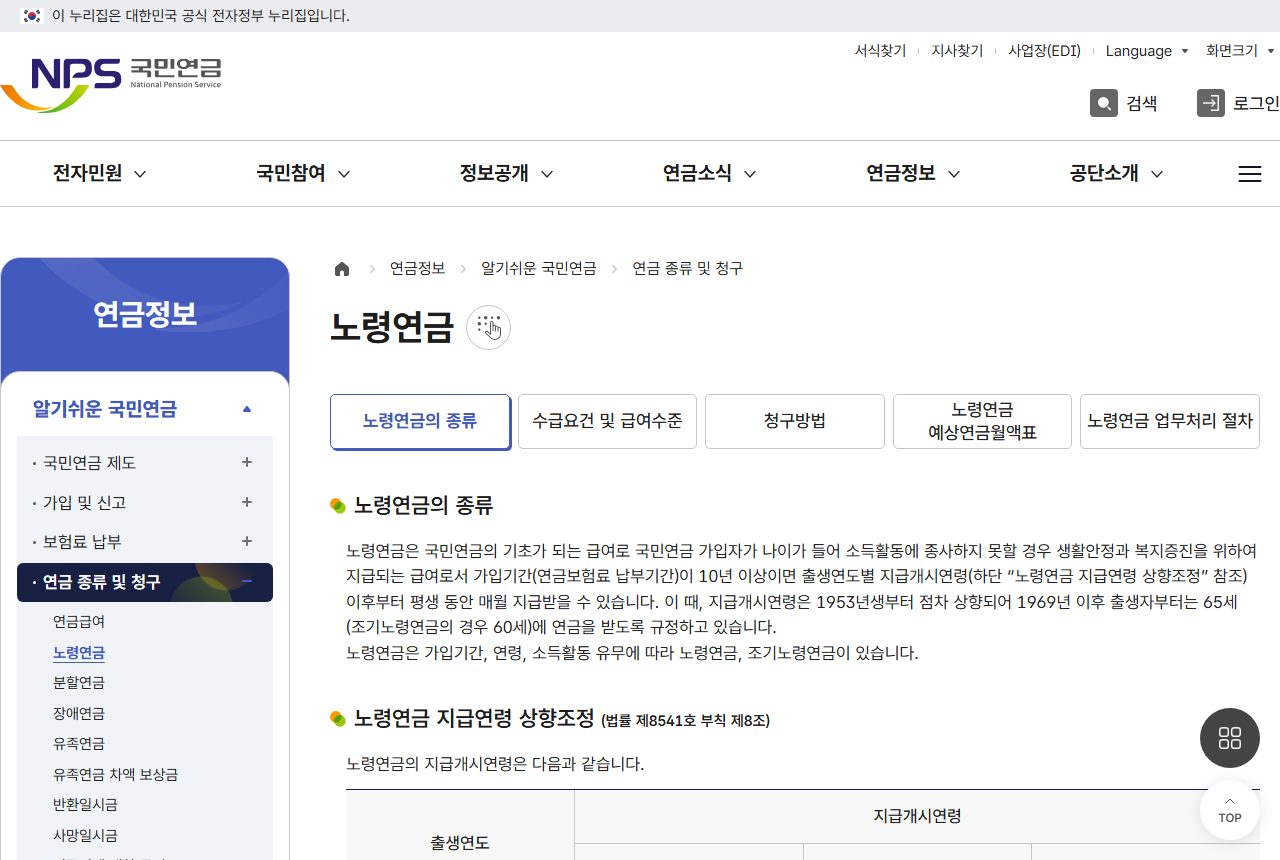This screenshot has width=1280, height=860.
Task: Open 유족연금 차액 보상금 in the sidebar
Action: (115, 775)
